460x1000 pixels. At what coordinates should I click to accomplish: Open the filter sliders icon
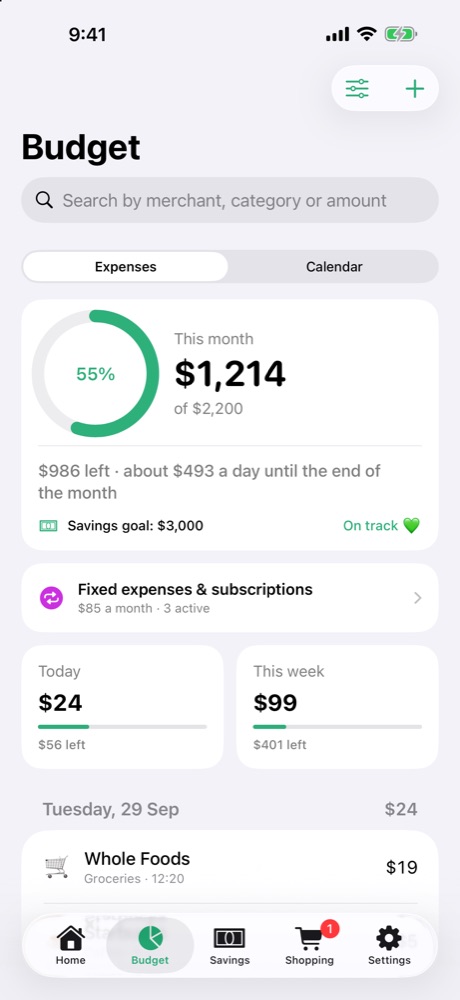[357, 89]
